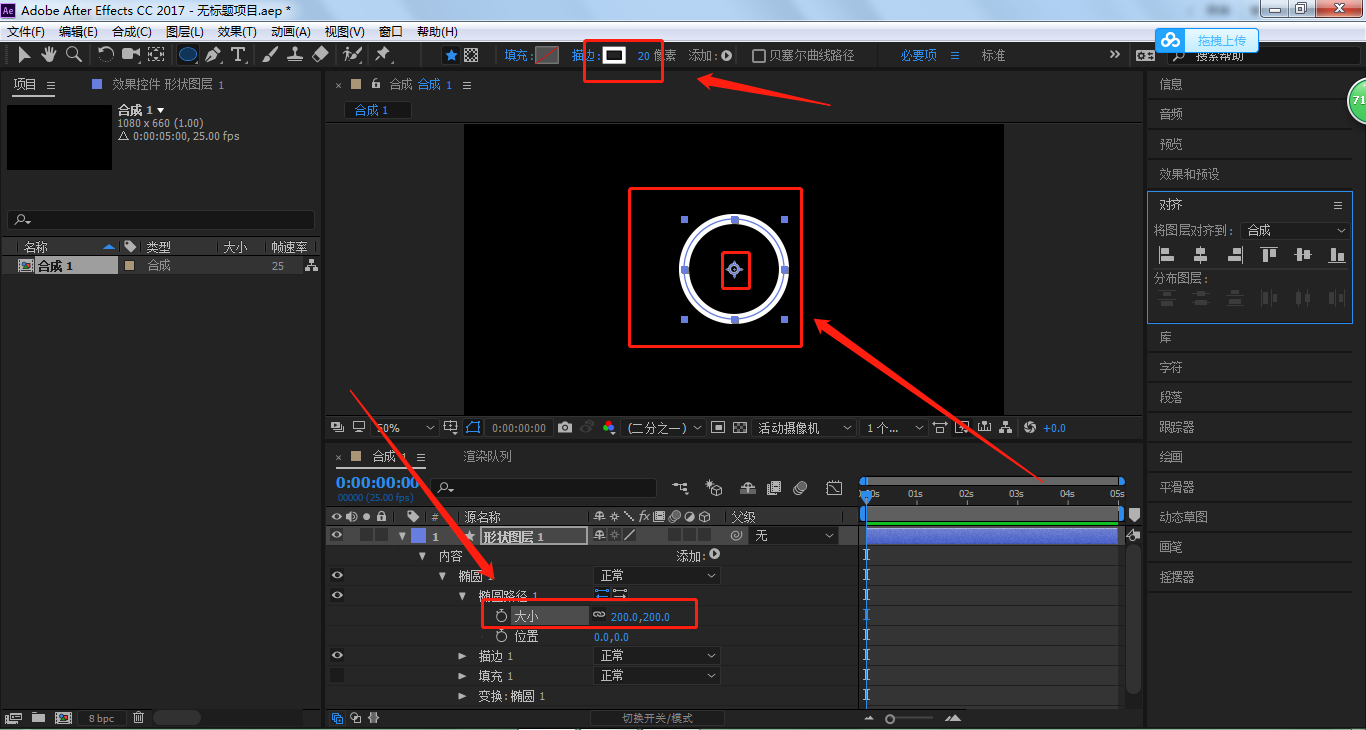Open the 合成(C) menu
This screenshot has height=730, width=1366.
132,32
